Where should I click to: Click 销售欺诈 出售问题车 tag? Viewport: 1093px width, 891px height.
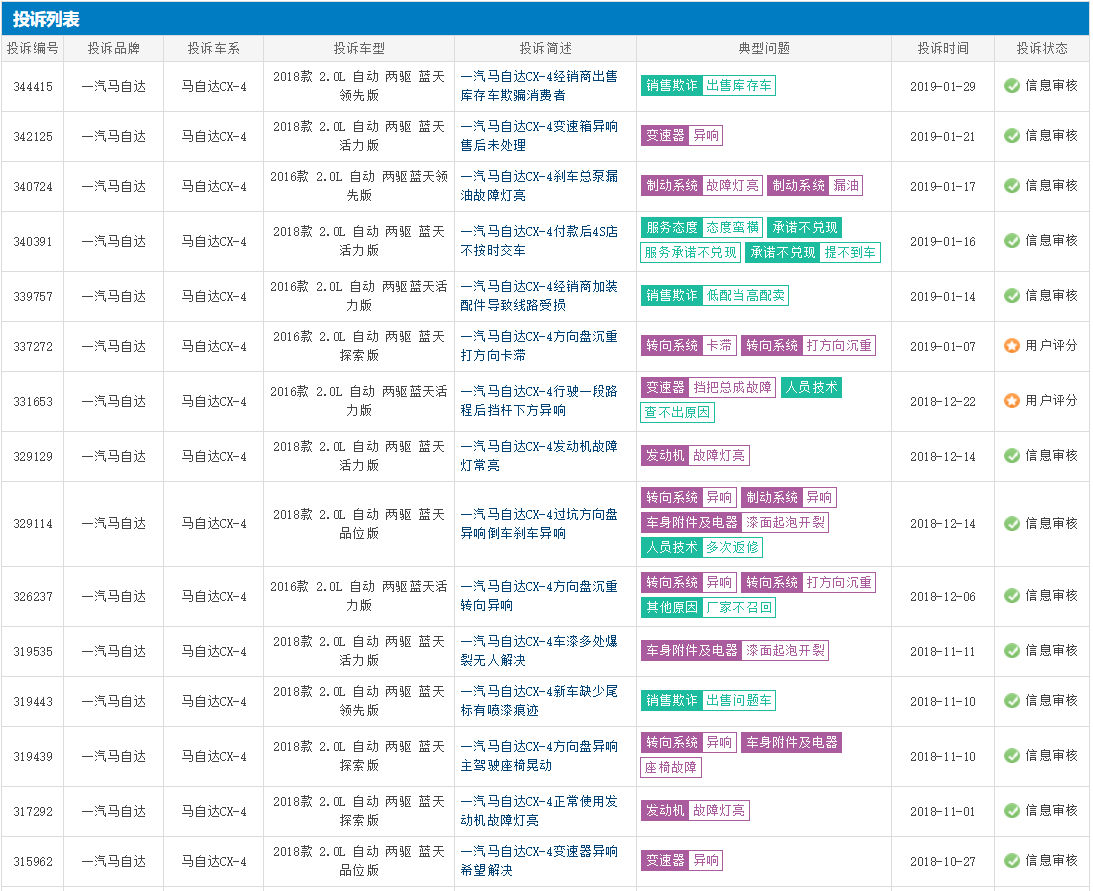pyautogui.click(x=708, y=701)
